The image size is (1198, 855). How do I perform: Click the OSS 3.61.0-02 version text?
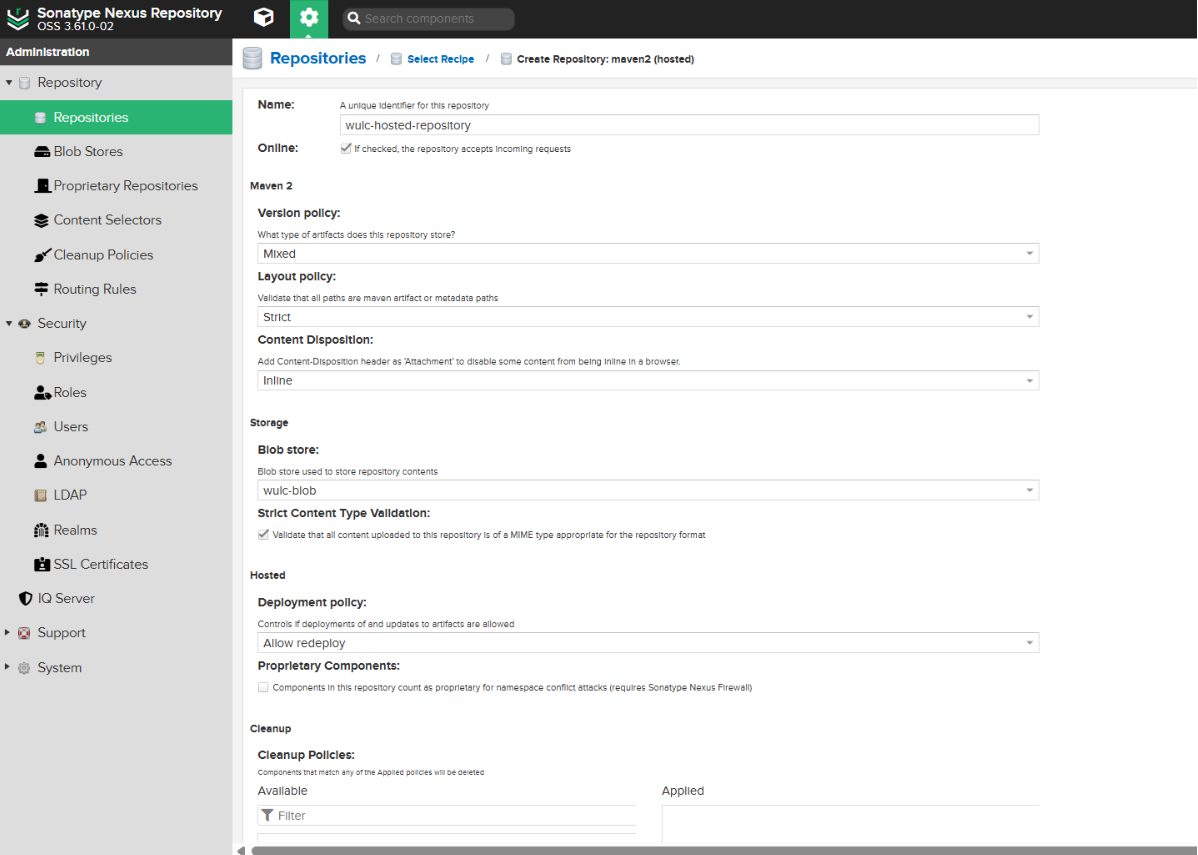pyautogui.click(x=76, y=27)
